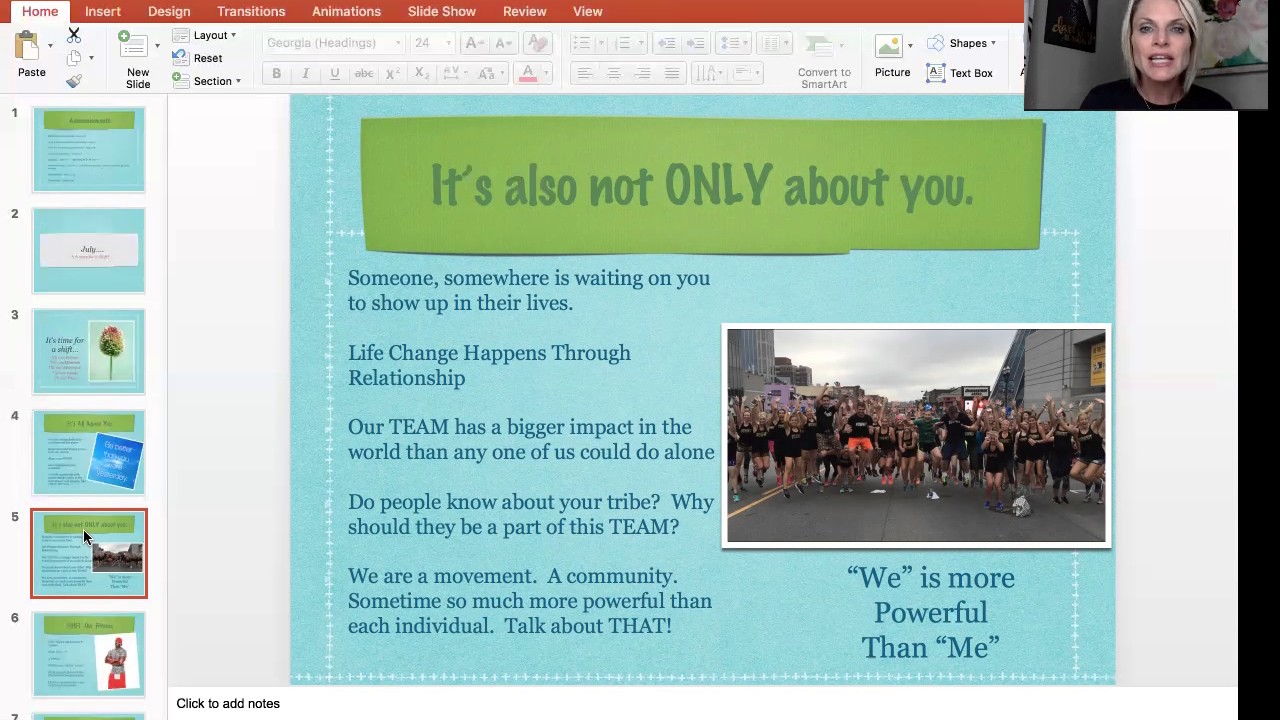Expand the New Slide dropdown arrow
The image size is (1280, 720).
(x=157, y=46)
